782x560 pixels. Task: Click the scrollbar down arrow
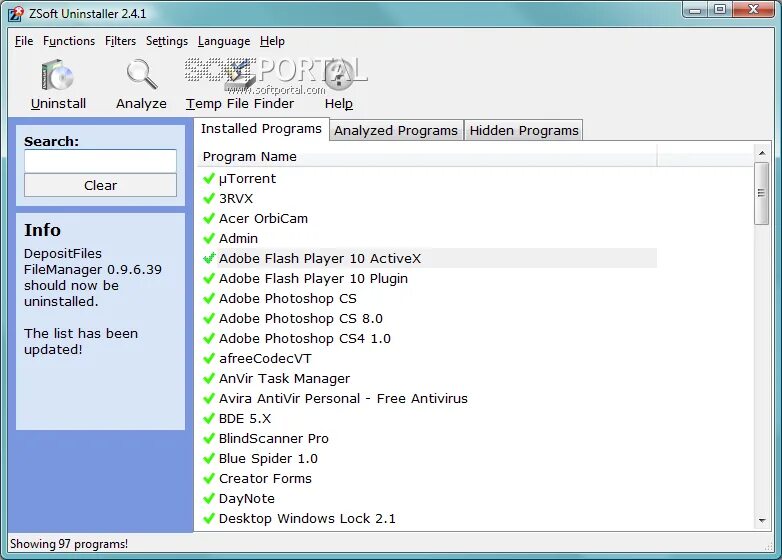pos(762,521)
